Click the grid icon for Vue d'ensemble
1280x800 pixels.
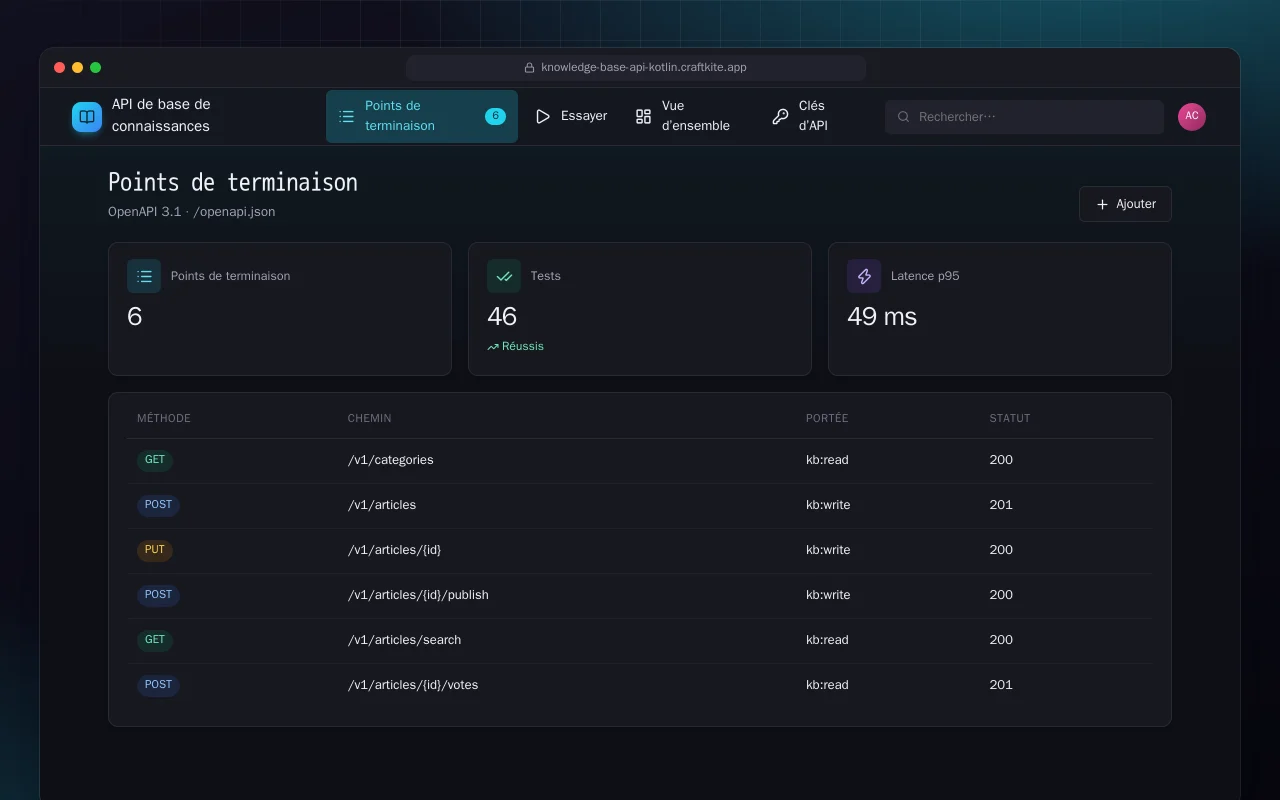click(x=643, y=117)
